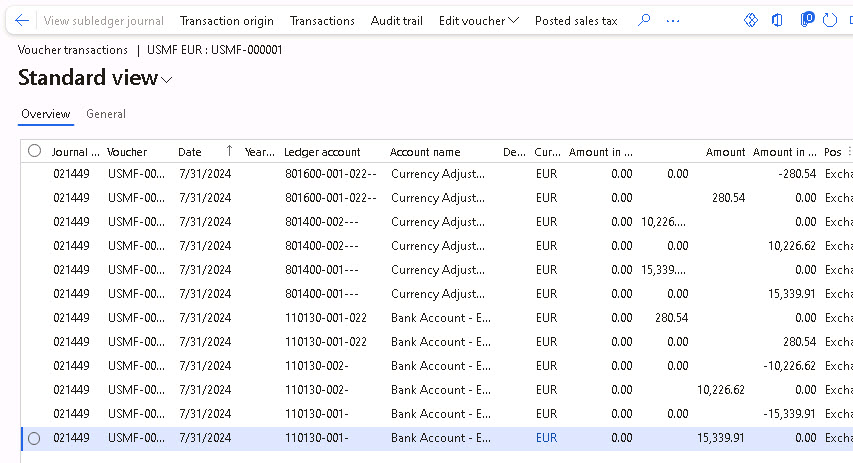The height and width of the screenshot is (463, 853).
Task: Open the more options ellipsis menu
Action: 673,21
